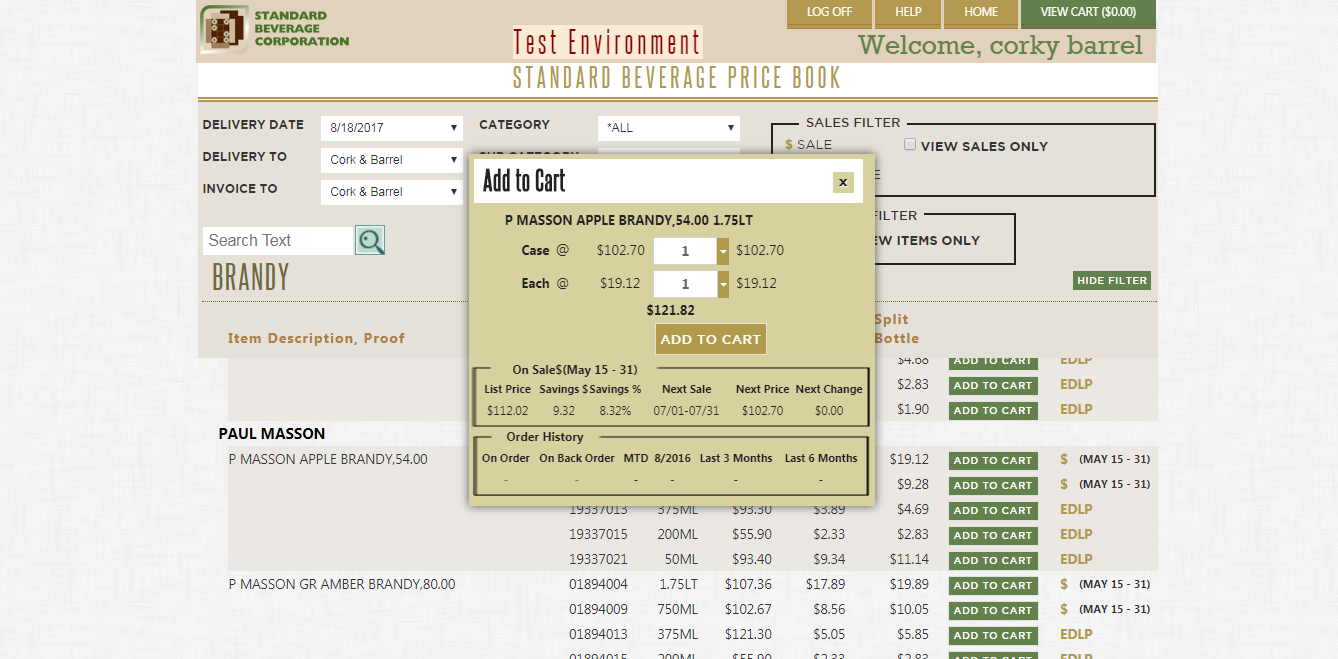The height and width of the screenshot is (659, 1338).
Task: Add the $9.28 row item to cart
Action: click(x=992, y=486)
